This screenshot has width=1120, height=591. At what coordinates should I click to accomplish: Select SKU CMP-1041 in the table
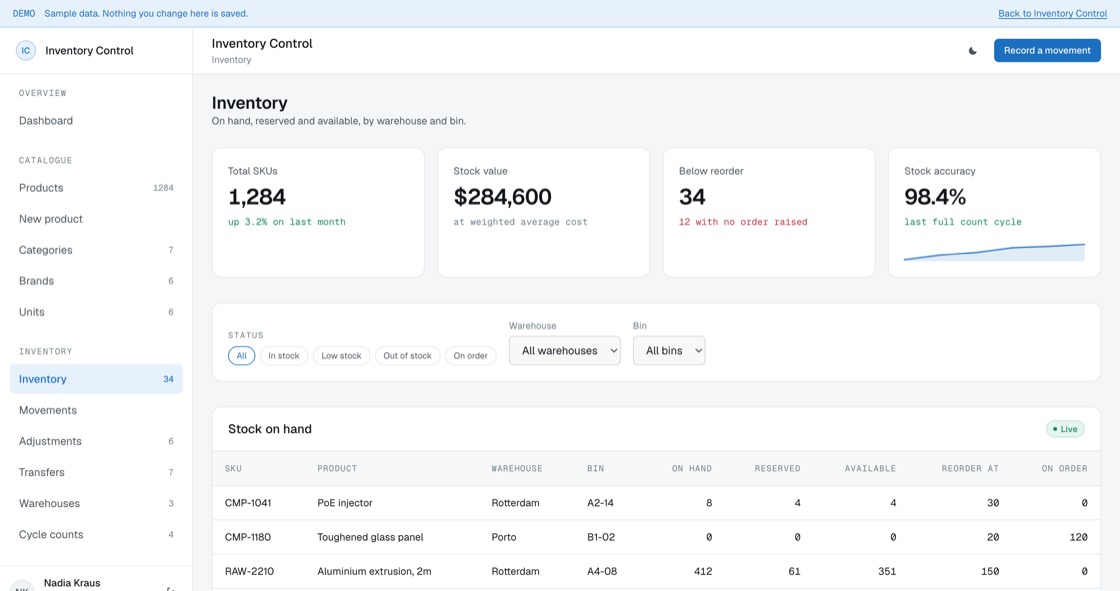248,503
